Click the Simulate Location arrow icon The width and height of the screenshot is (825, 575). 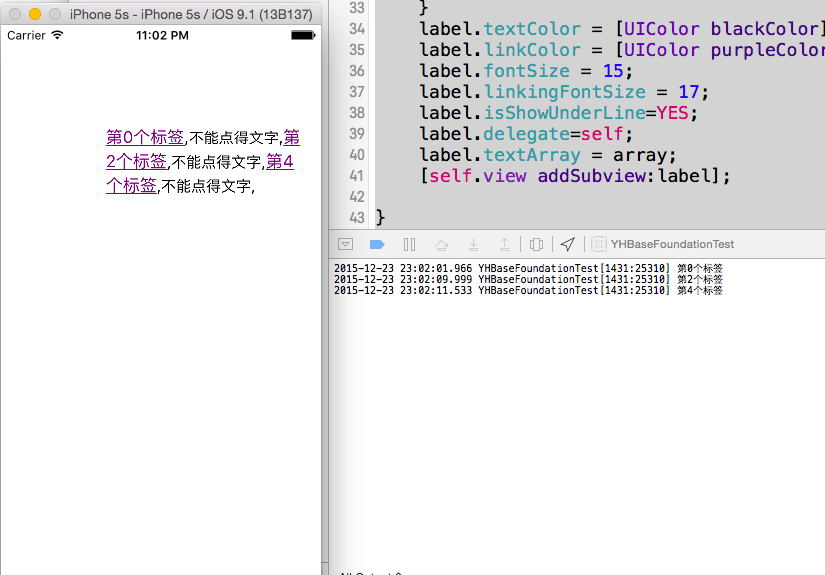click(x=568, y=244)
